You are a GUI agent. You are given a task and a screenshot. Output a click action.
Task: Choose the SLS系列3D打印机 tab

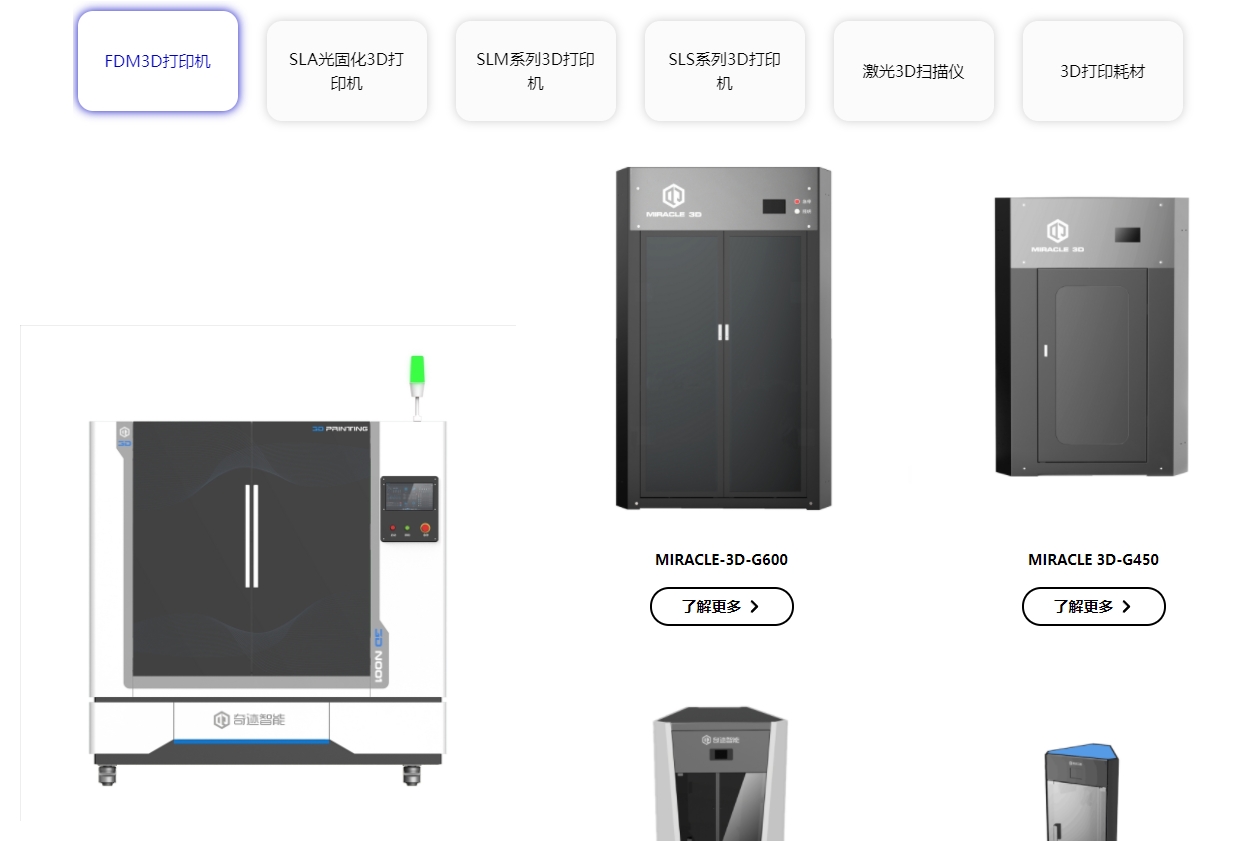(x=725, y=71)
